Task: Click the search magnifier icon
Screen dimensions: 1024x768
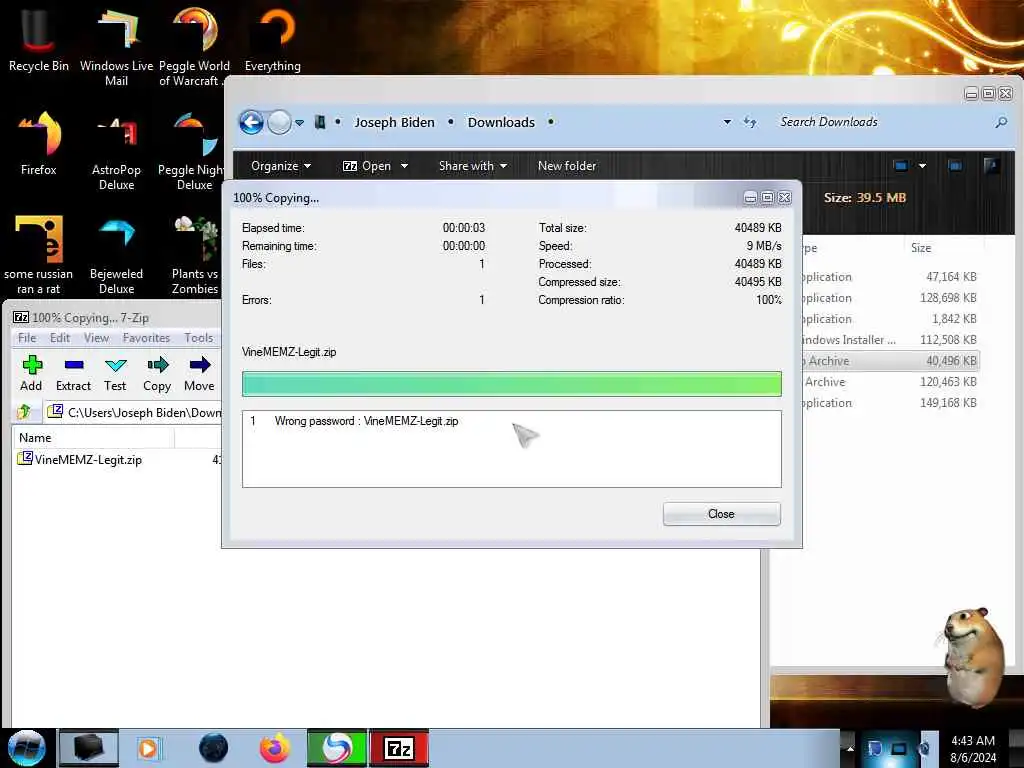Action: 1000,122
